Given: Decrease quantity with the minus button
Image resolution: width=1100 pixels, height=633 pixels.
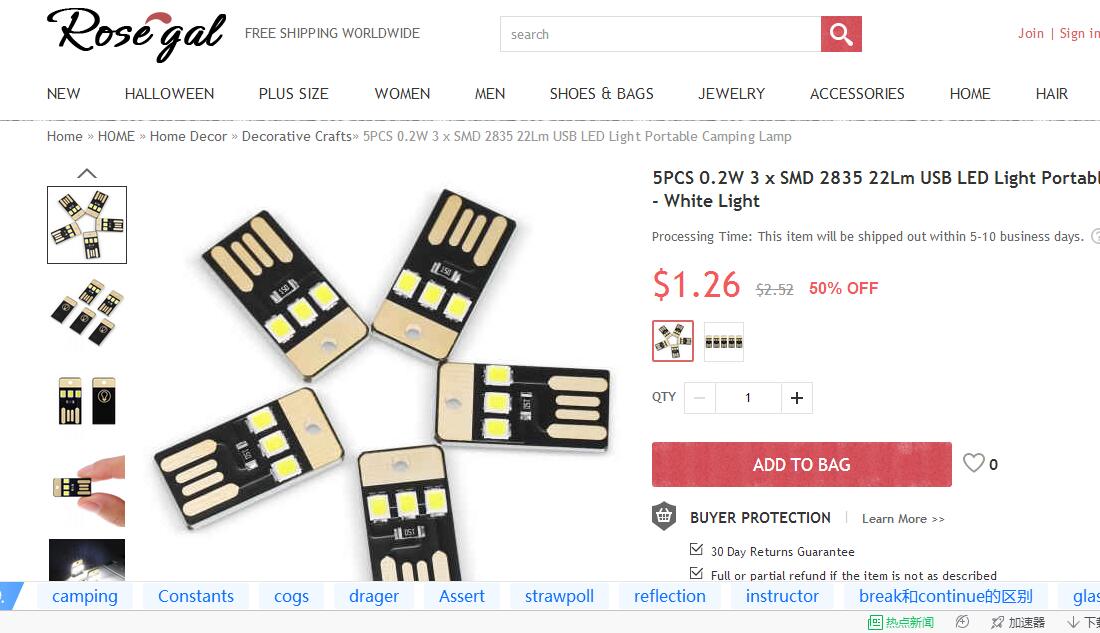Looking at the screenshot, I should click(699, 398).
